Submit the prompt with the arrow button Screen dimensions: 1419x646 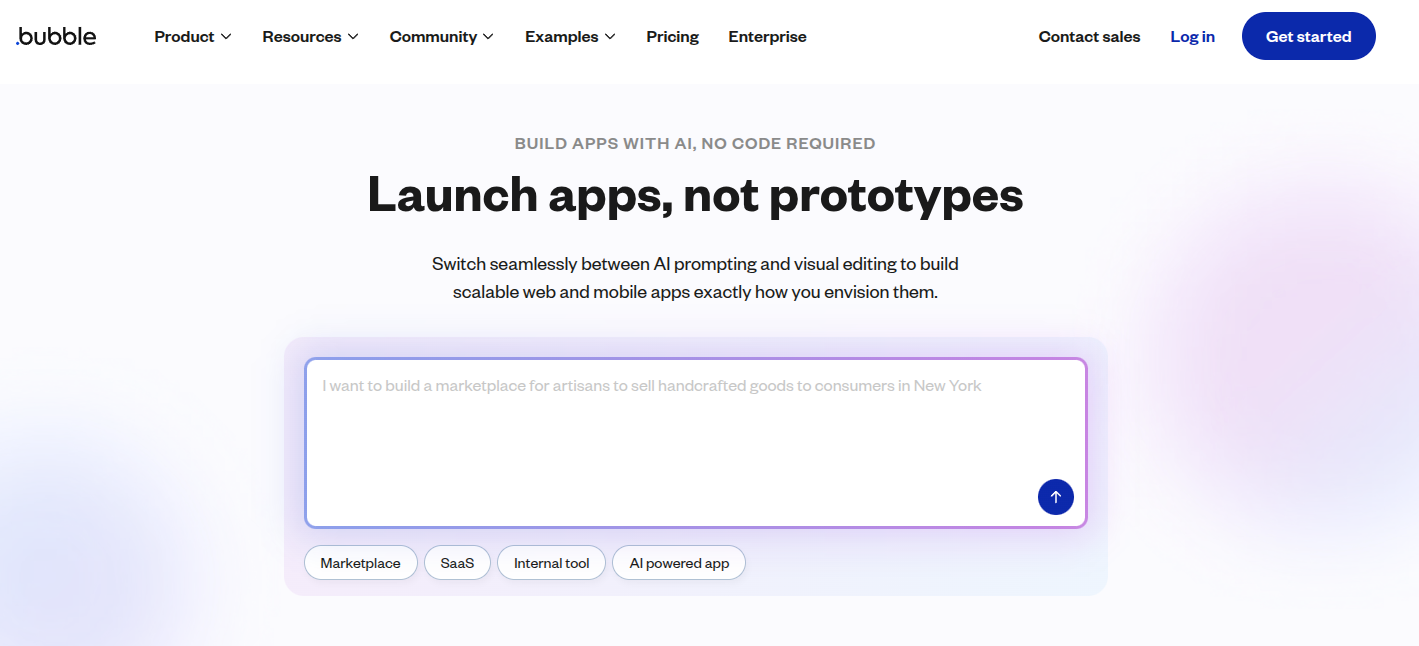1055,497
